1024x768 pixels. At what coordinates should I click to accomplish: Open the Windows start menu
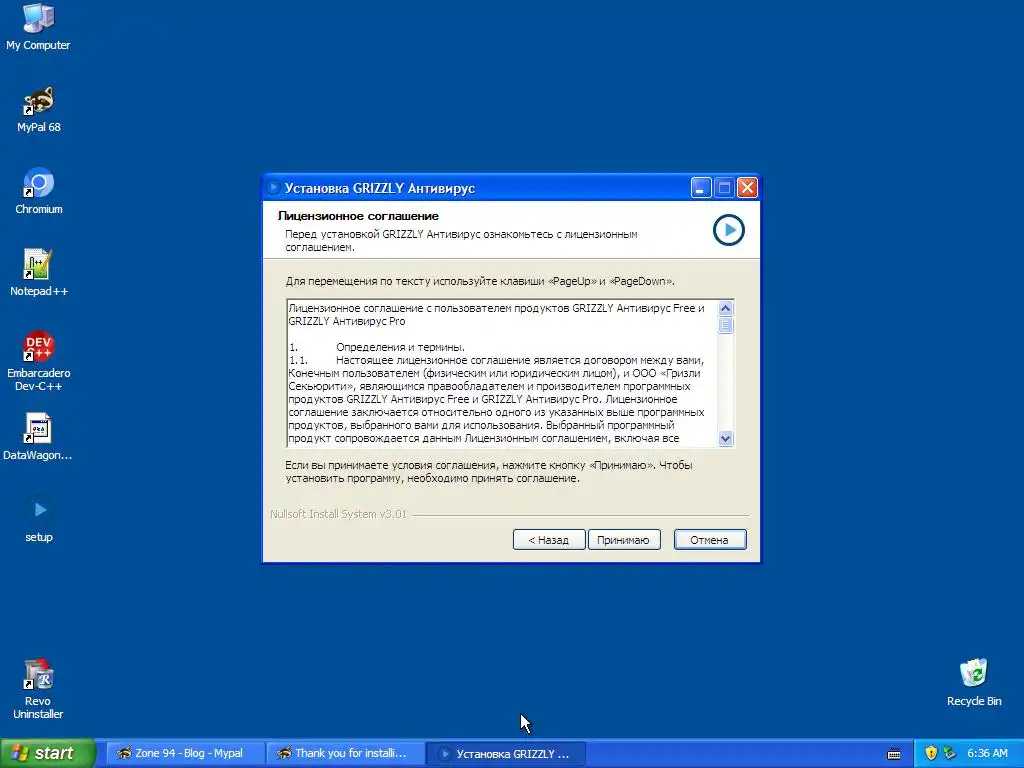pyautogui.click(x=47, y=753)
